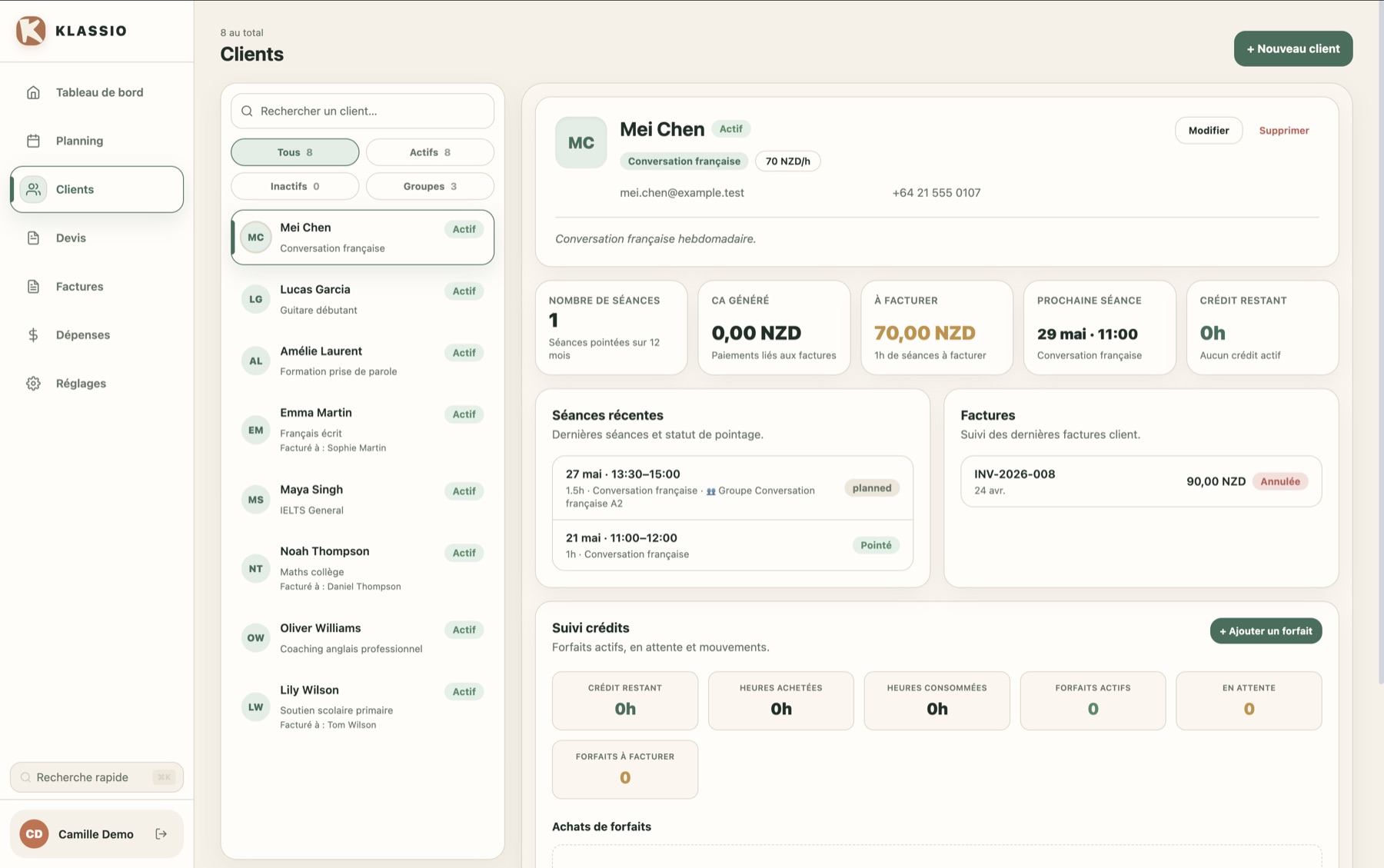
Task: Show Inactifs clients
Action: [294, 186]
